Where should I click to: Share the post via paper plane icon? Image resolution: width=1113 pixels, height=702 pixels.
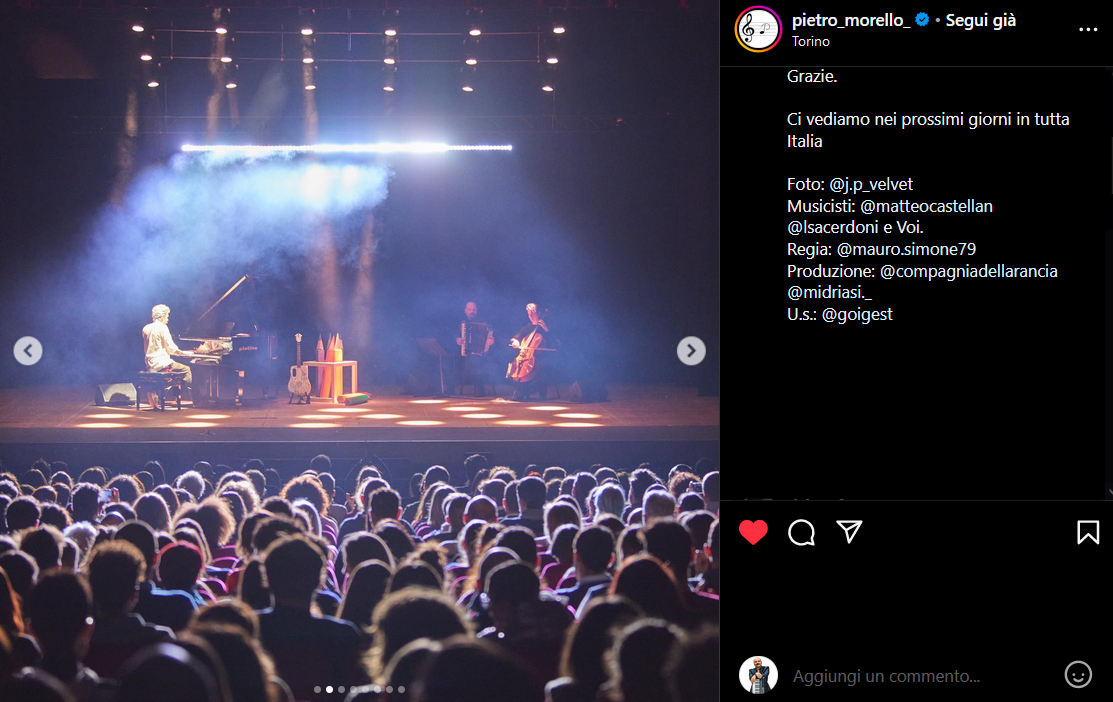coord(849,532)
